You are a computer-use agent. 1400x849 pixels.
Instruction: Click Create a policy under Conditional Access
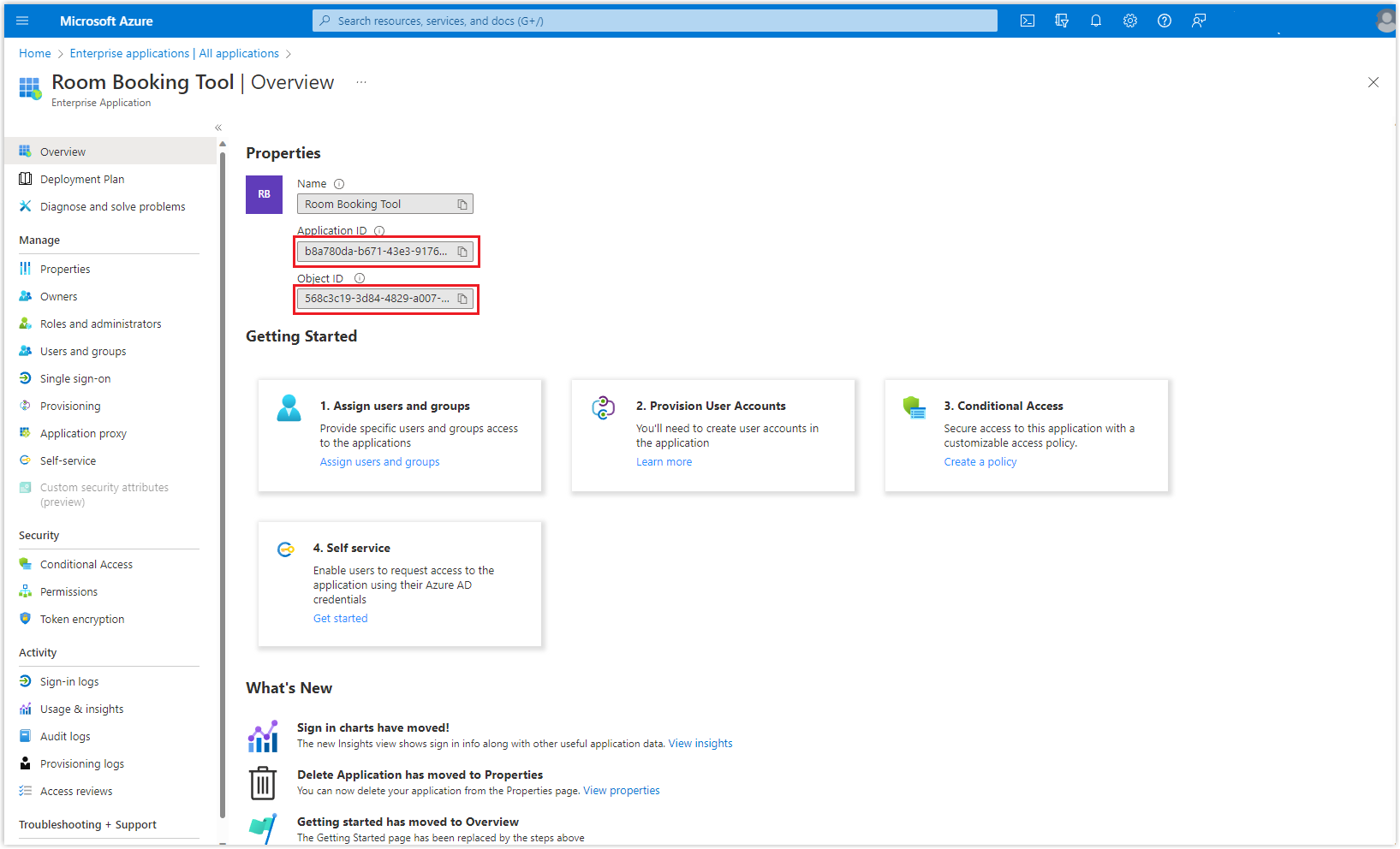pos(980,461)
